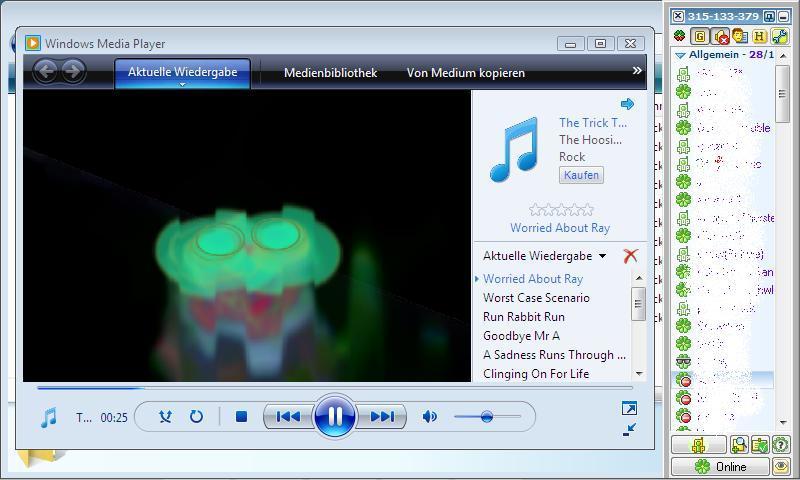Select Worried About Ray in the playlist
800x480 pixels.
[x=533, y=279]
